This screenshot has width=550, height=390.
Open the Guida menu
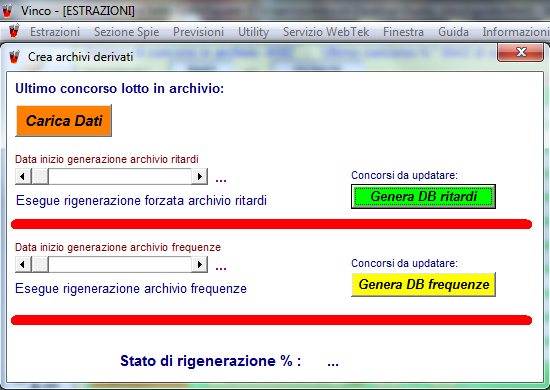(453, 32)
